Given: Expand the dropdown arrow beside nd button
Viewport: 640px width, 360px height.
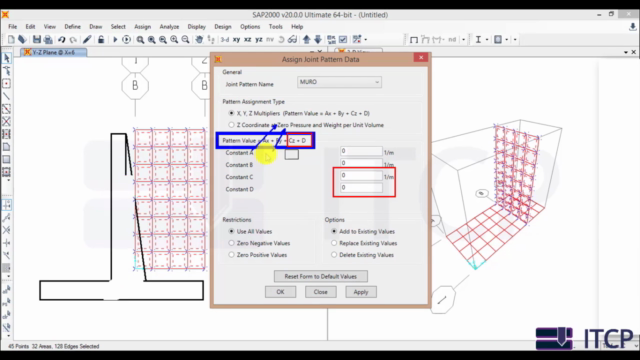Looking at the screenshot, I should click(x=463, y=40).
